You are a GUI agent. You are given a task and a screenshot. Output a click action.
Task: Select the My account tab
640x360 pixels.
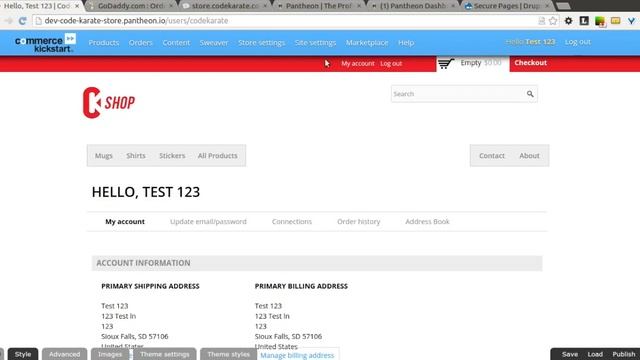coord(125,222)
